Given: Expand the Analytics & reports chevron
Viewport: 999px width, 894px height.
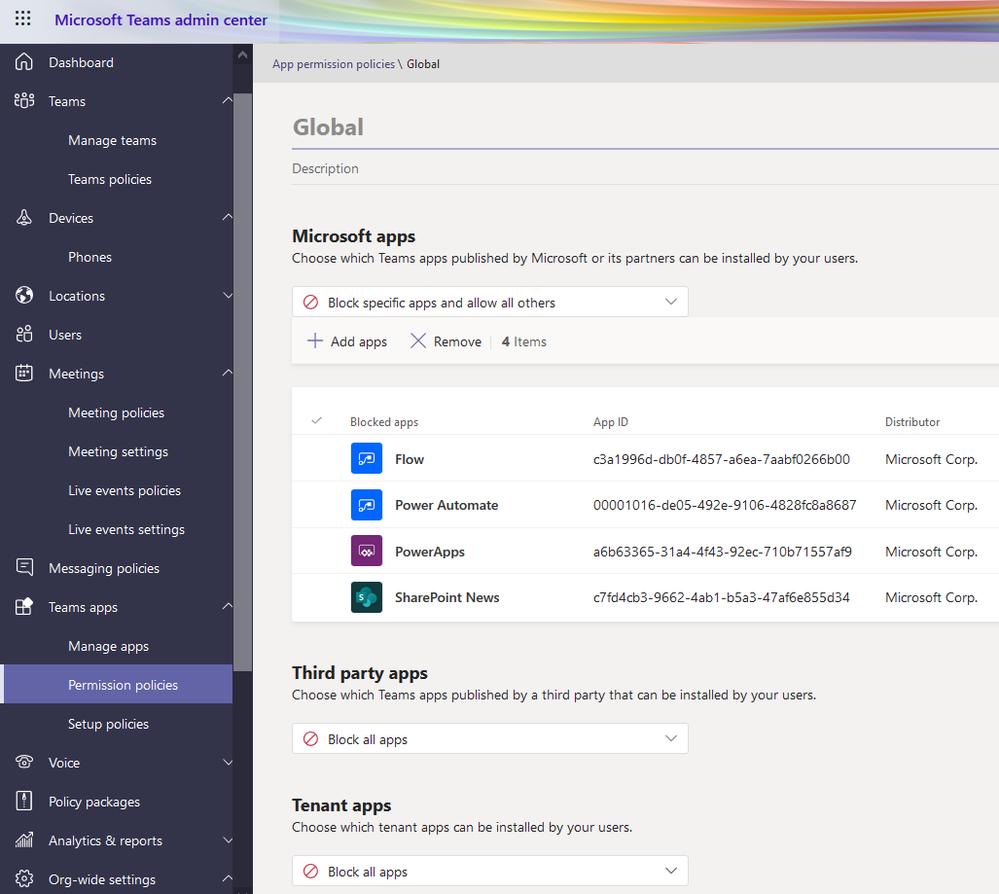Looking at the screenshot, I should (227, 840).
